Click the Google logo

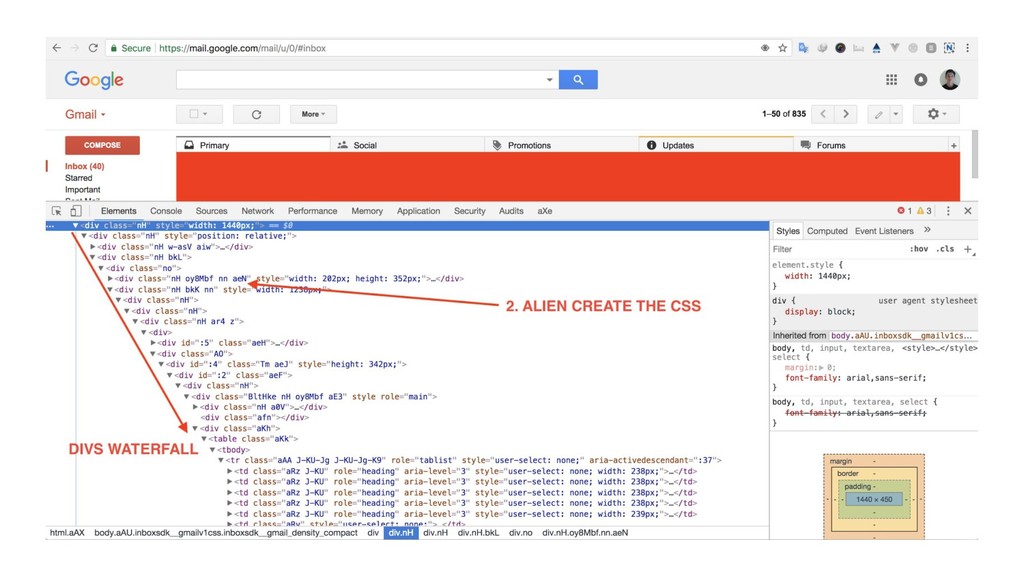[94, 80]
